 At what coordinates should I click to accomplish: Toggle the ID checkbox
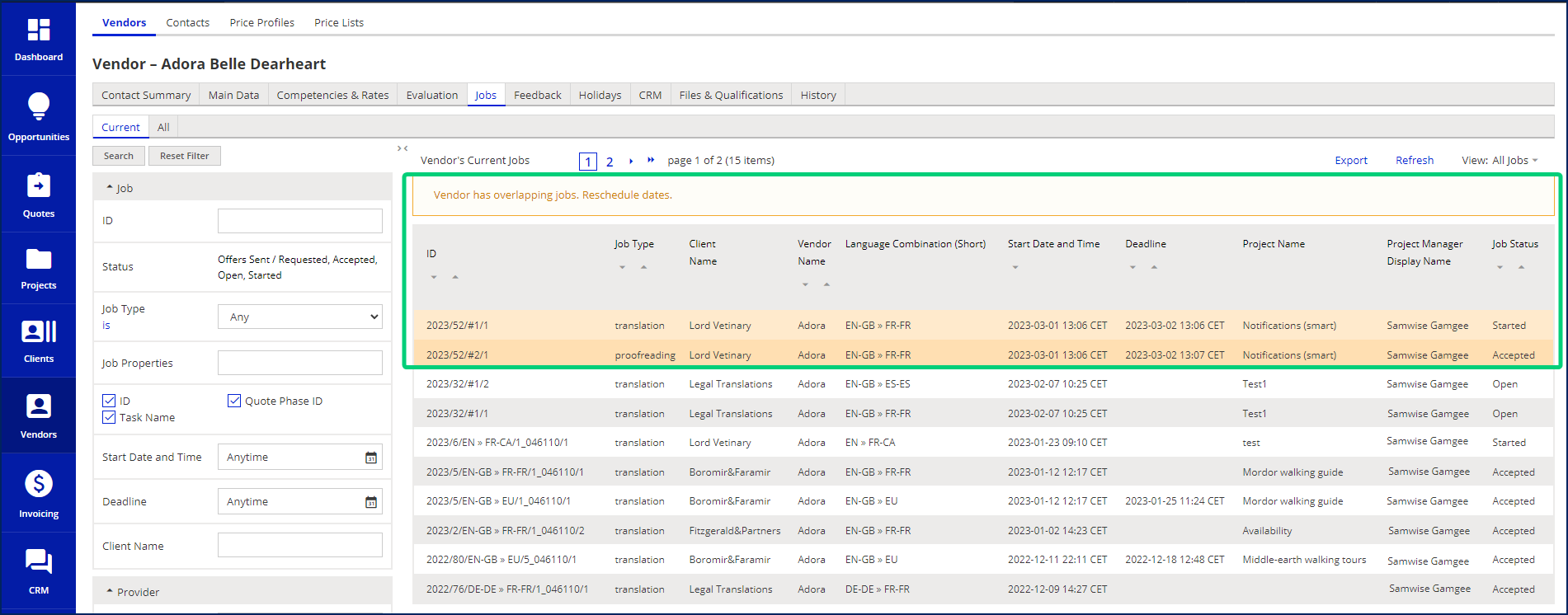pos(109,401)
